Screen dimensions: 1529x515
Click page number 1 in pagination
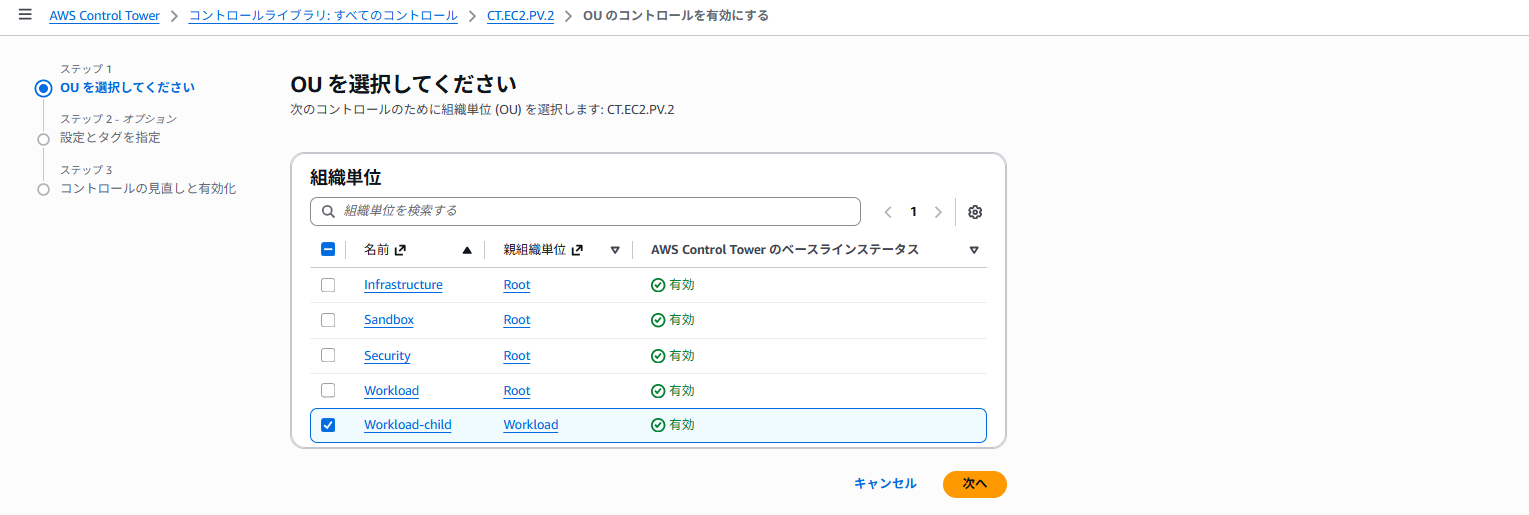click(x=913, y=212)
